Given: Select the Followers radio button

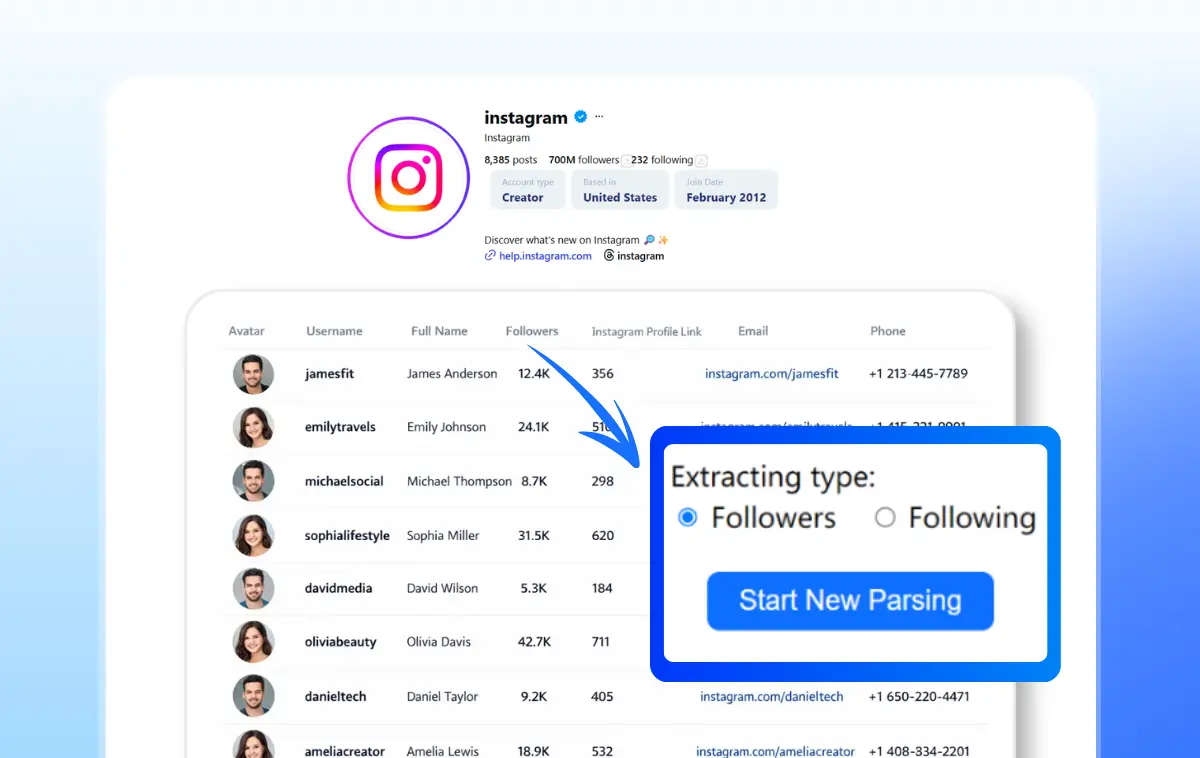Looking at the screenshot, I should tap(687, 518).
